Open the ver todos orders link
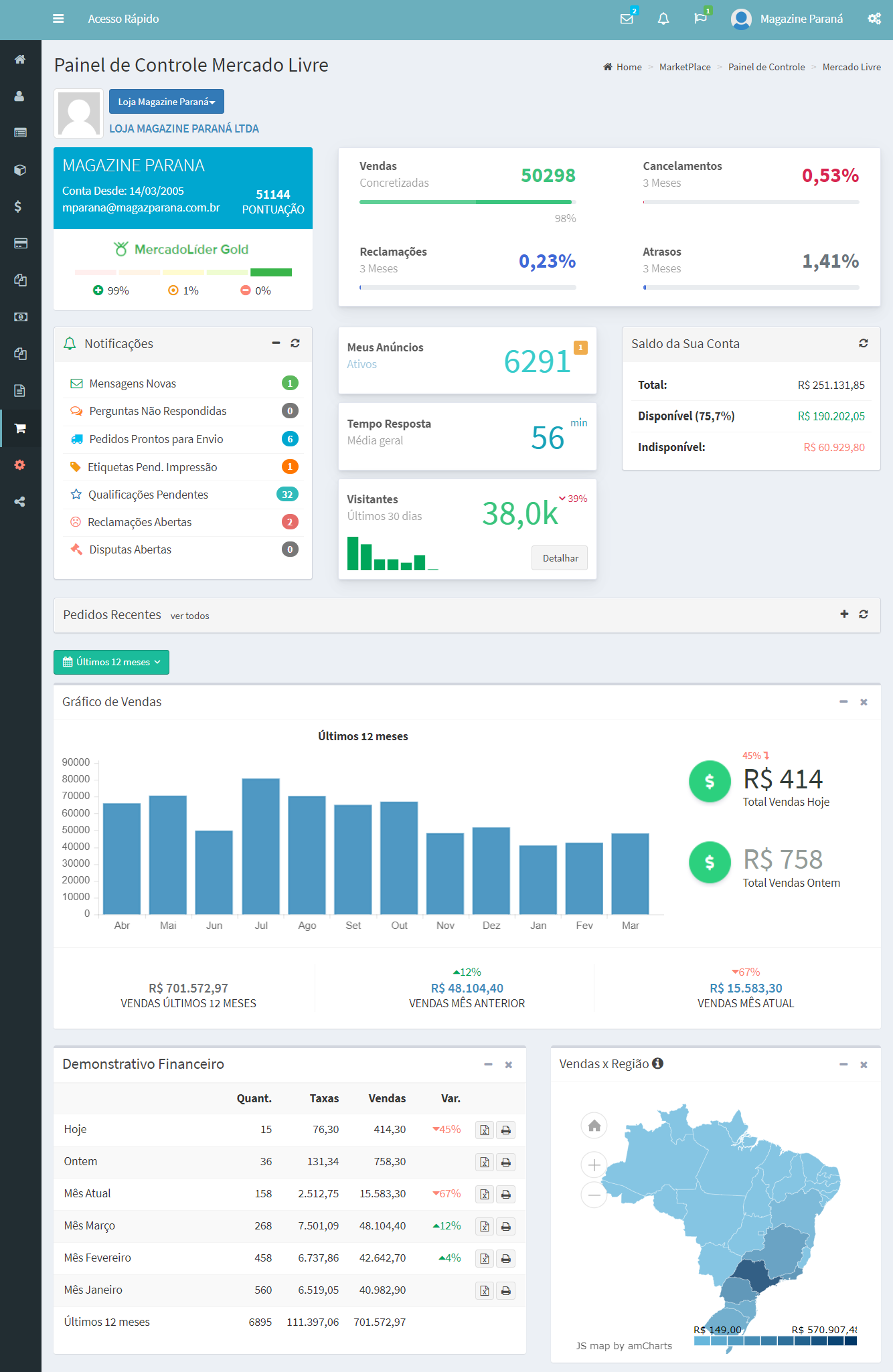Viewport: 893px width, 1372px height. point(189,616)
